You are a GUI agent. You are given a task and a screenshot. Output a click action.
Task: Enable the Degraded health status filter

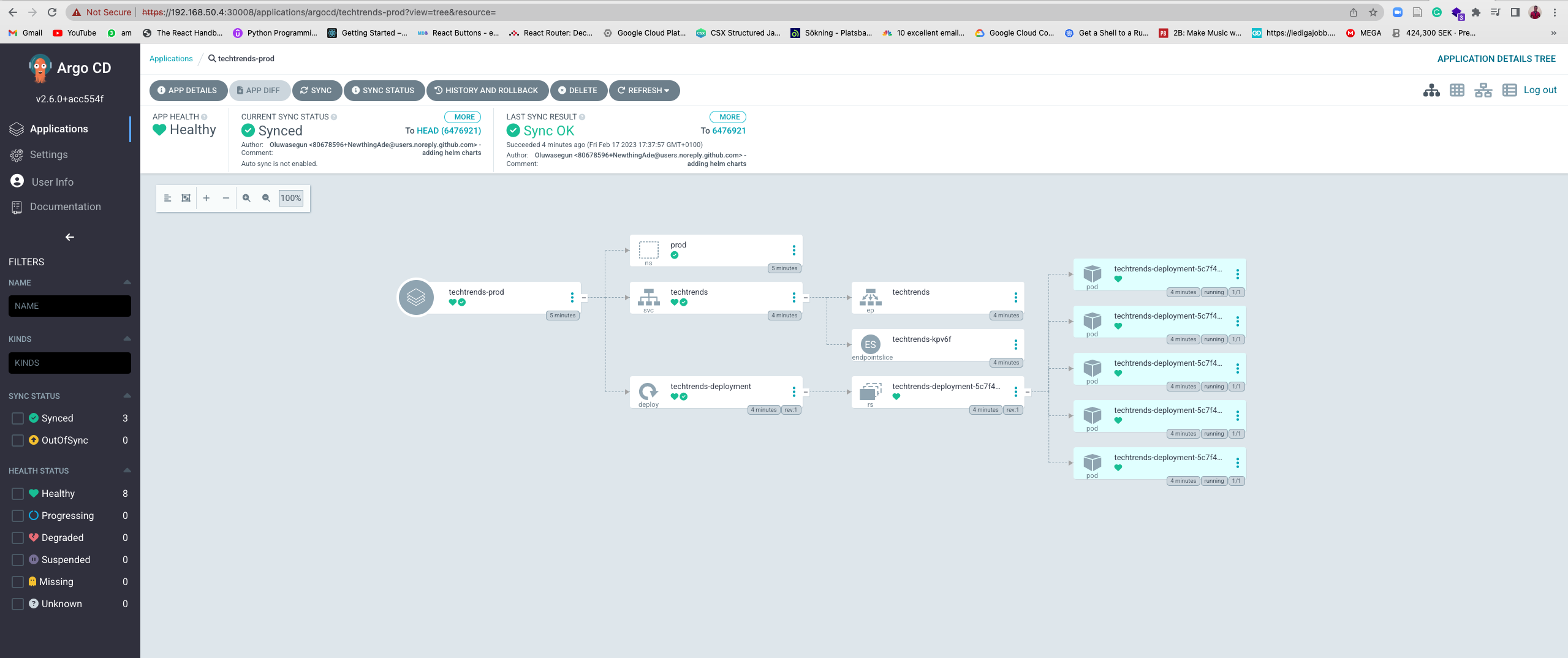coord(17,537)
